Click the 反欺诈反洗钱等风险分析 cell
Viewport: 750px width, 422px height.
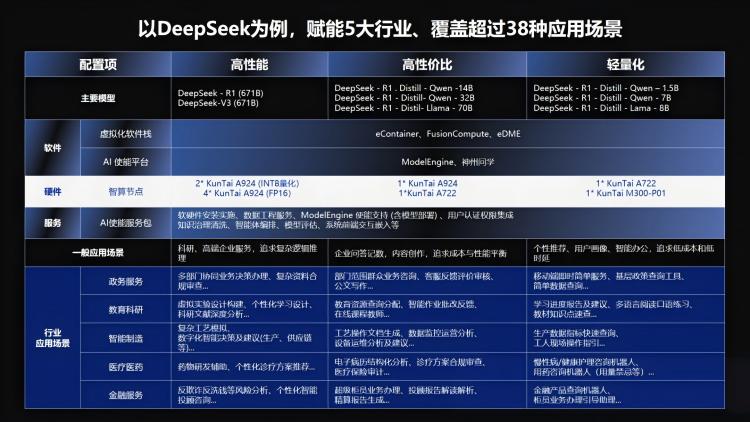point(248,395)
